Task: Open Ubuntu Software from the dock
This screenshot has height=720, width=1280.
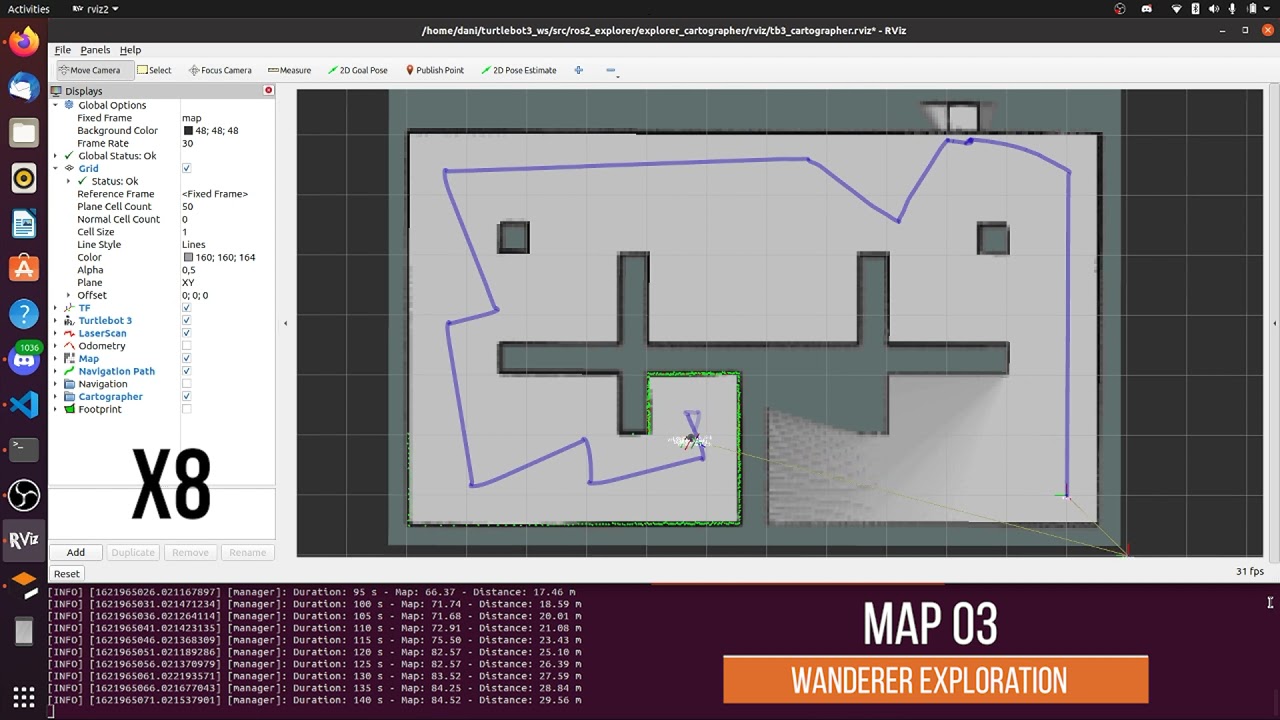Action: [24, 268]
